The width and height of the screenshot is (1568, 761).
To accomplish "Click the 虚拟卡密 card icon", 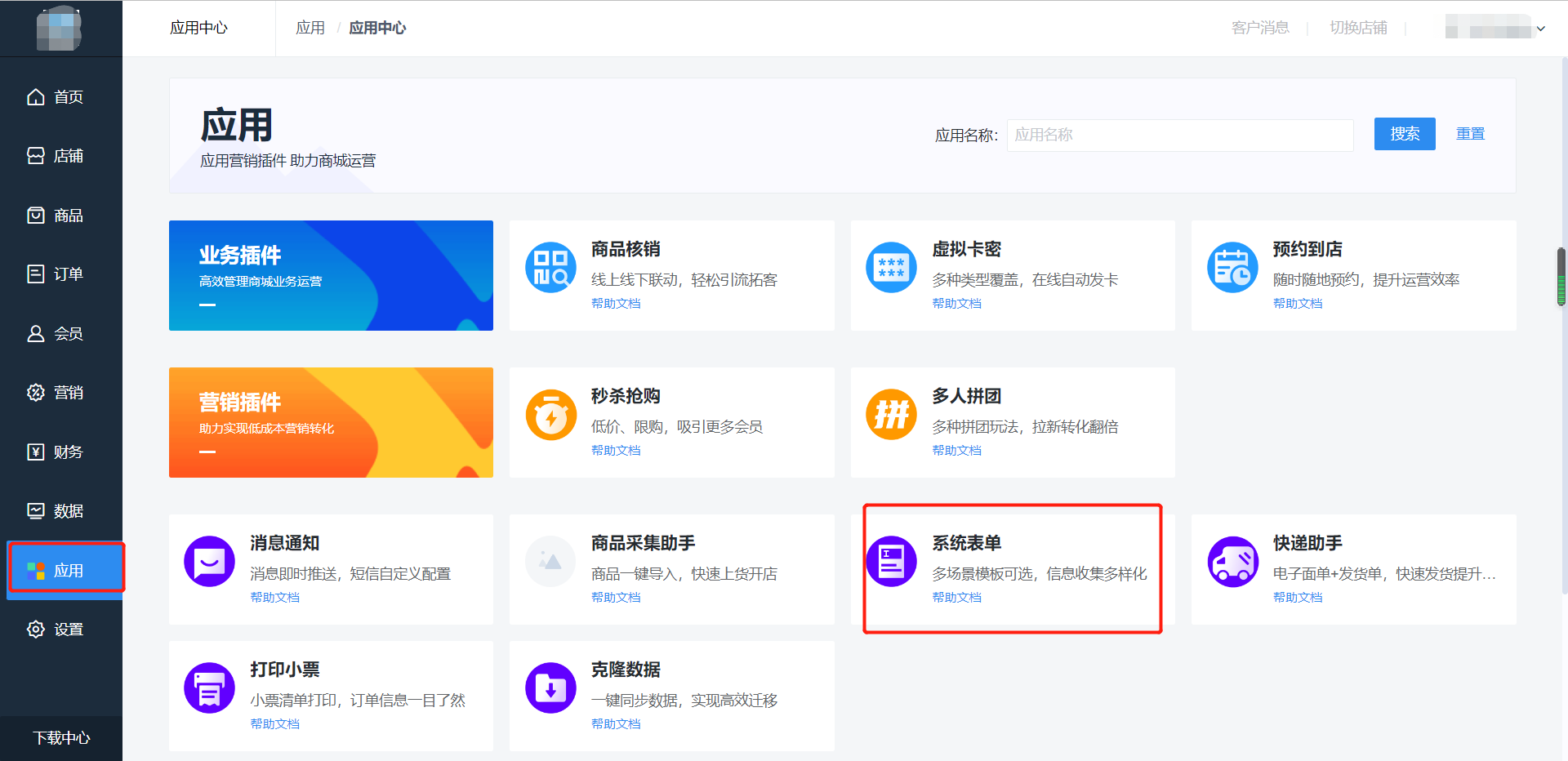I will [x=891, y=268].
